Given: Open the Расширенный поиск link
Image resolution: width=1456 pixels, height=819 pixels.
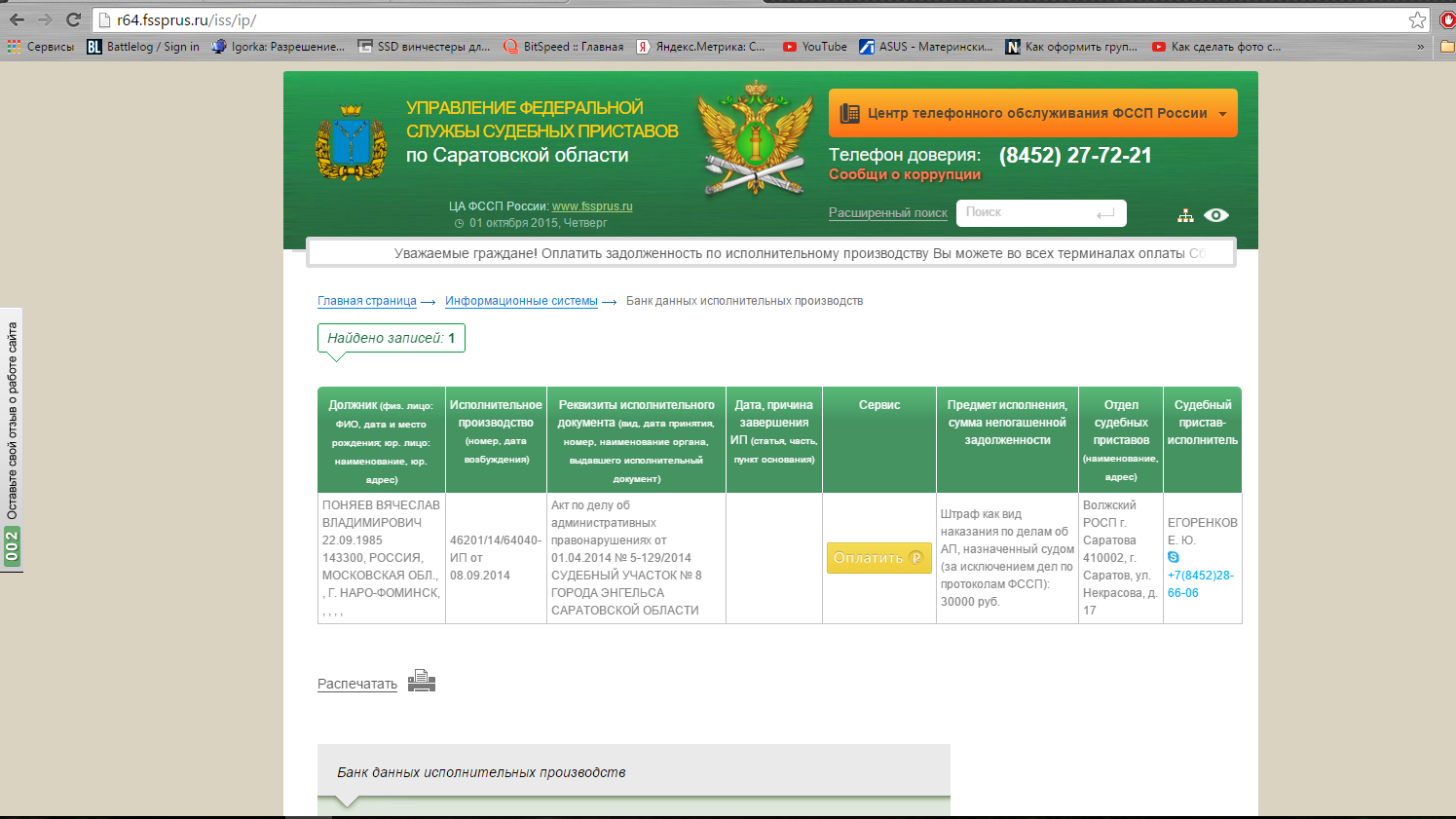Looking at the screenshot, I should pyautogui.click(x=887, y=213).
